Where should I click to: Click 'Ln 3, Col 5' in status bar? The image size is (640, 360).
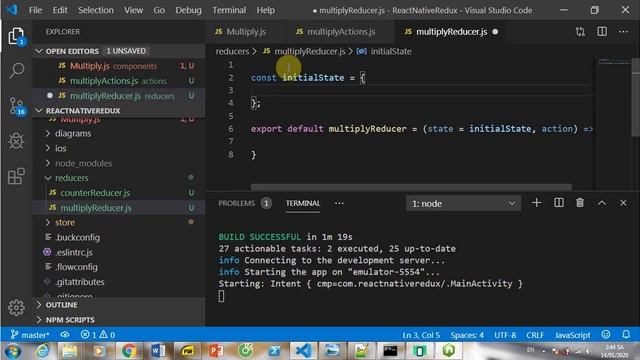421,335
